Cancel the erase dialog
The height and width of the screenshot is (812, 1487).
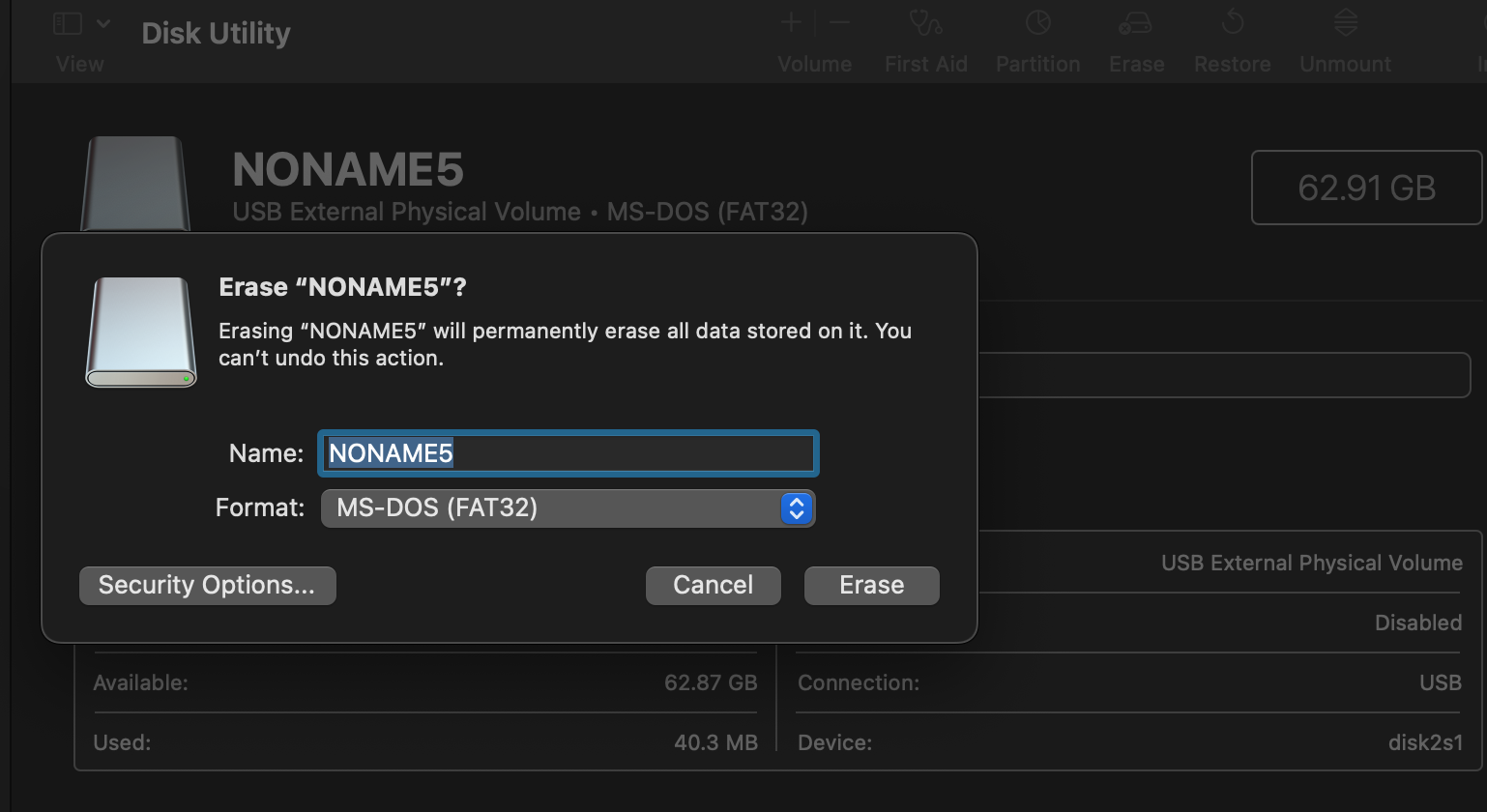pos(713,585)
